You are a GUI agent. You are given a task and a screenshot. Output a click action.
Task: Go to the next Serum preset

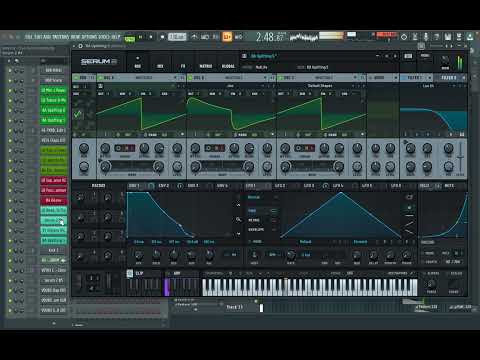[x=395, y=56]
